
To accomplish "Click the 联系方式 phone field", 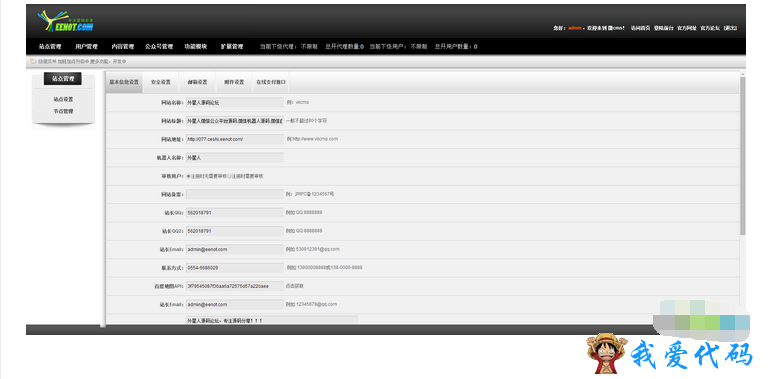I will pos(234,268).
